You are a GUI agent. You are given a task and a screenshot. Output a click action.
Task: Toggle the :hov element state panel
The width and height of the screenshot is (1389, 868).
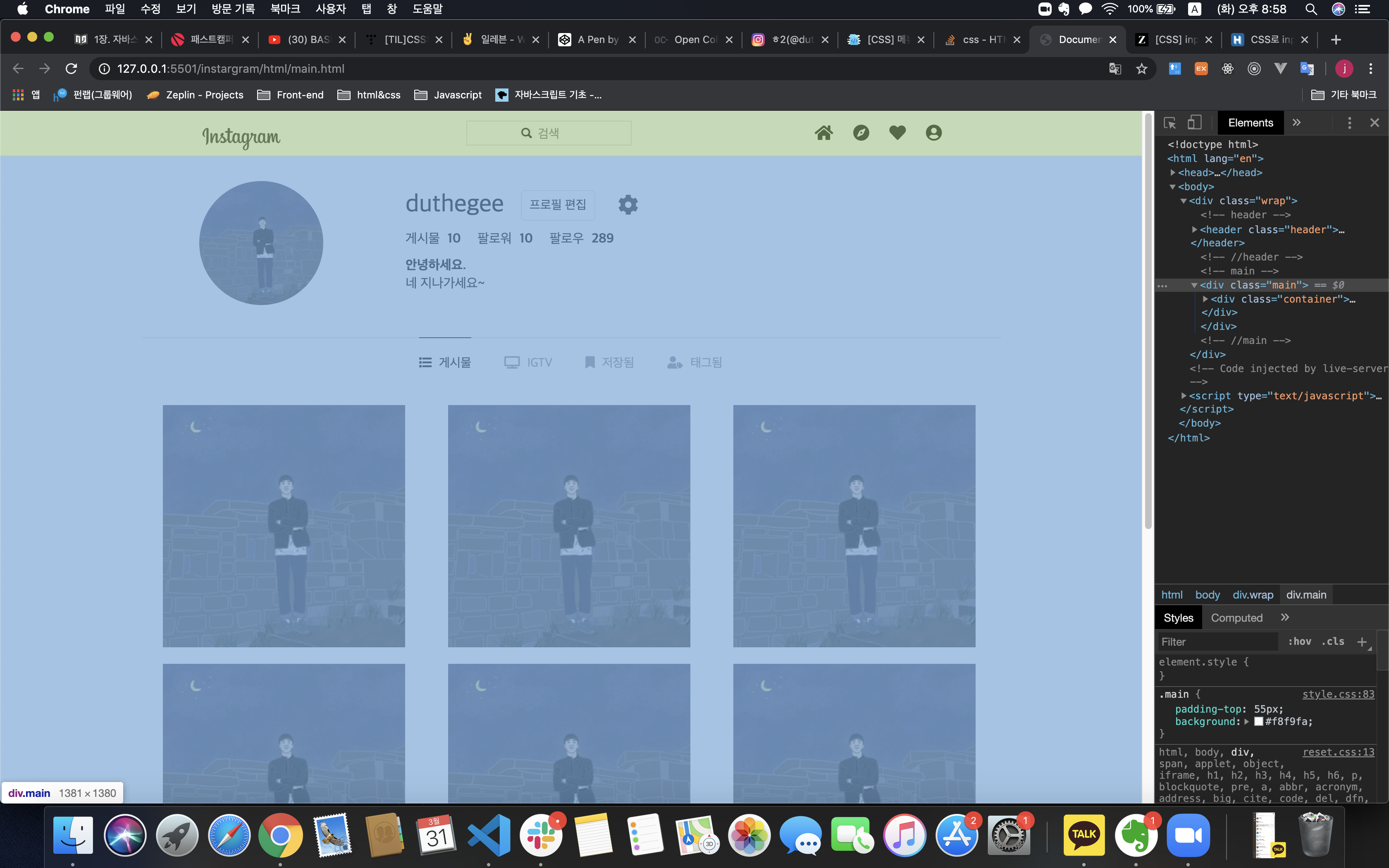click(1299, 642)
